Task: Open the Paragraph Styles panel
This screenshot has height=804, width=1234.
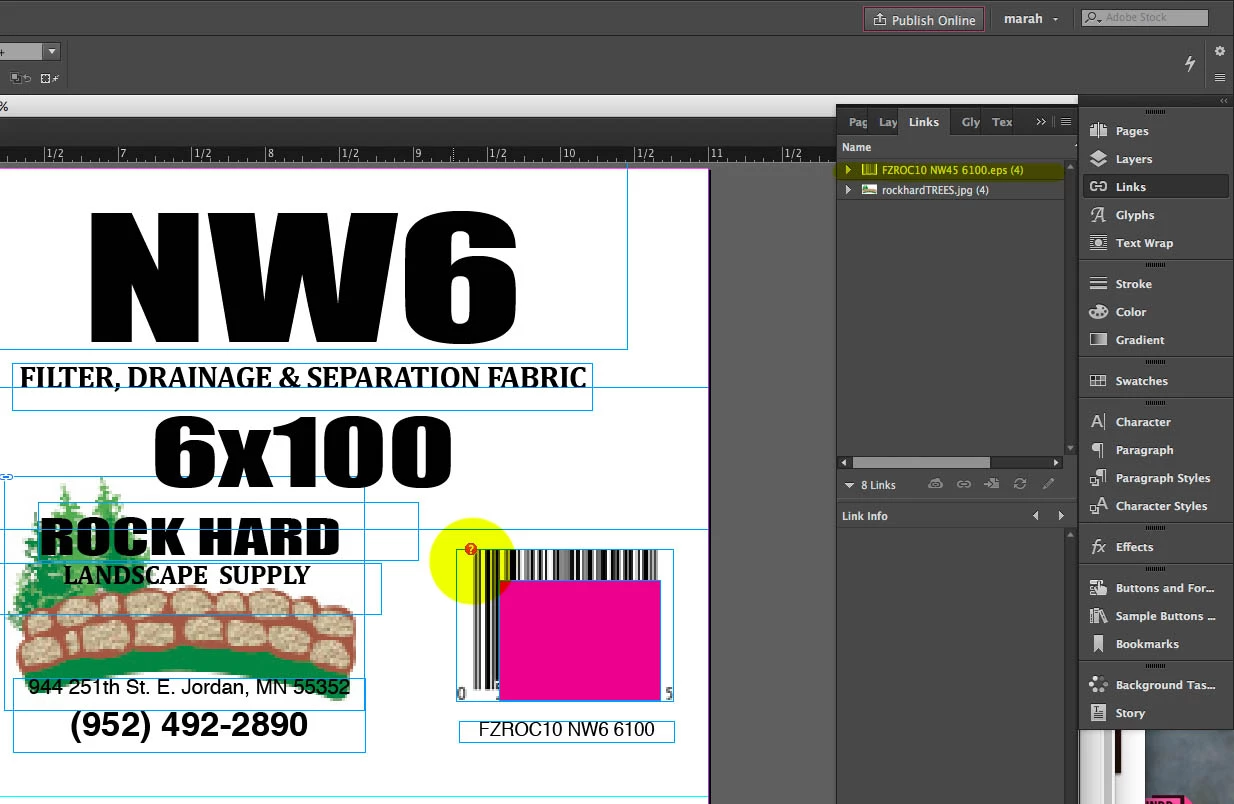Action: [x=1155, y=478]
